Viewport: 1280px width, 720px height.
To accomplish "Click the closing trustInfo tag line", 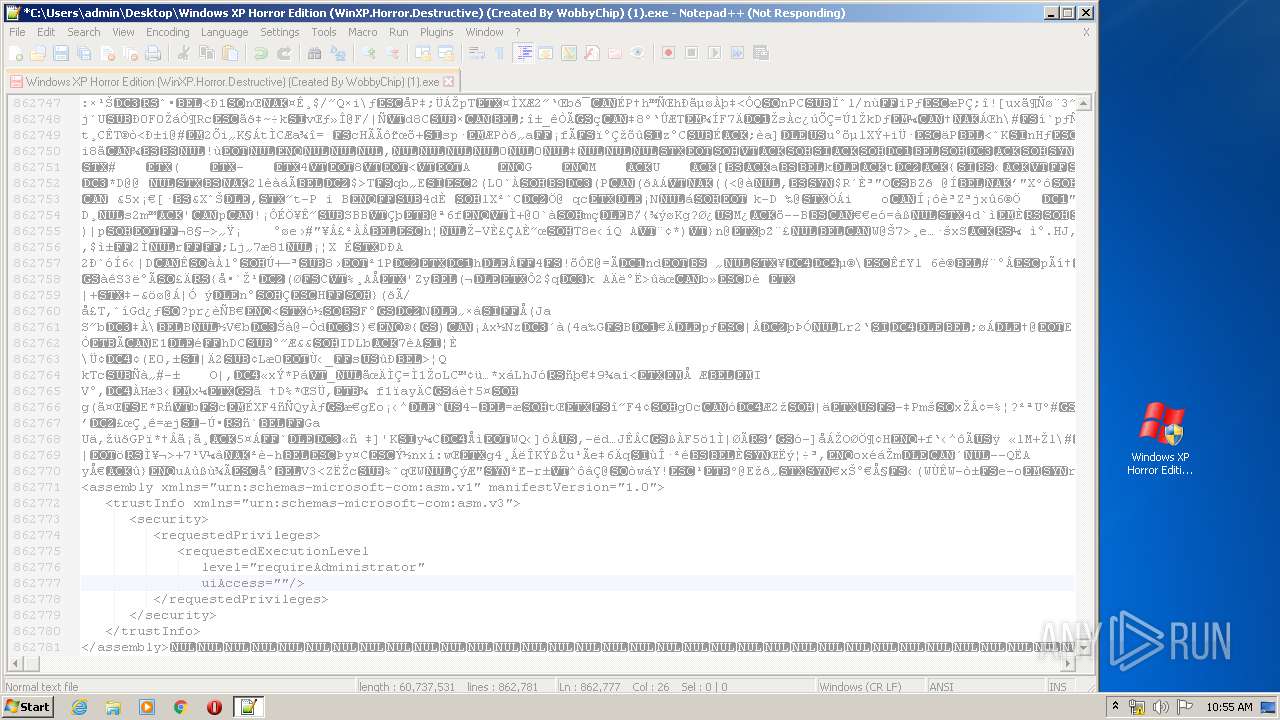I will click(x=153, y=631).
